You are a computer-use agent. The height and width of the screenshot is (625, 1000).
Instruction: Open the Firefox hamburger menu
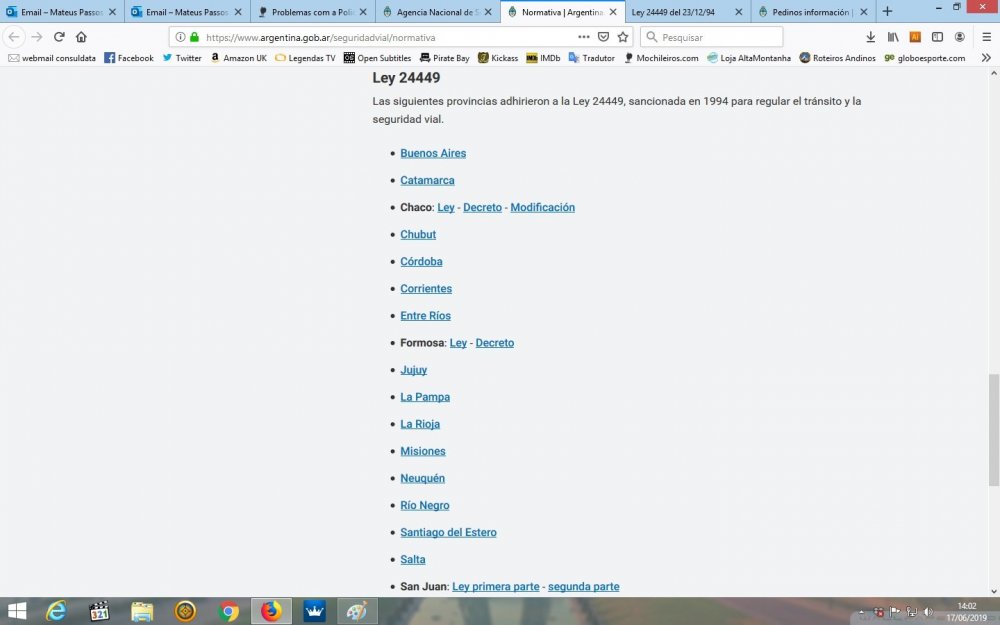click(x=986, y=37)
